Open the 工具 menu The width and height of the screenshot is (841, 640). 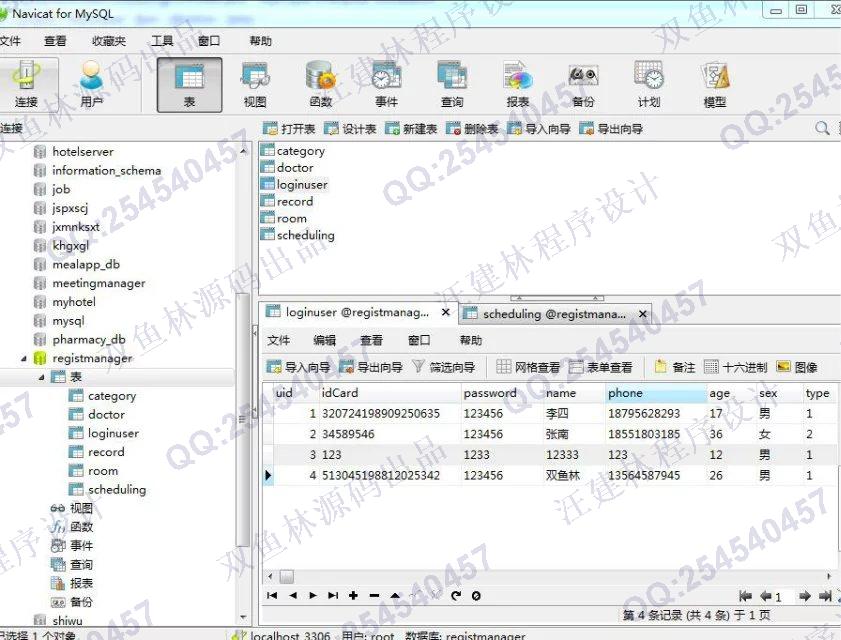(162, 41)
